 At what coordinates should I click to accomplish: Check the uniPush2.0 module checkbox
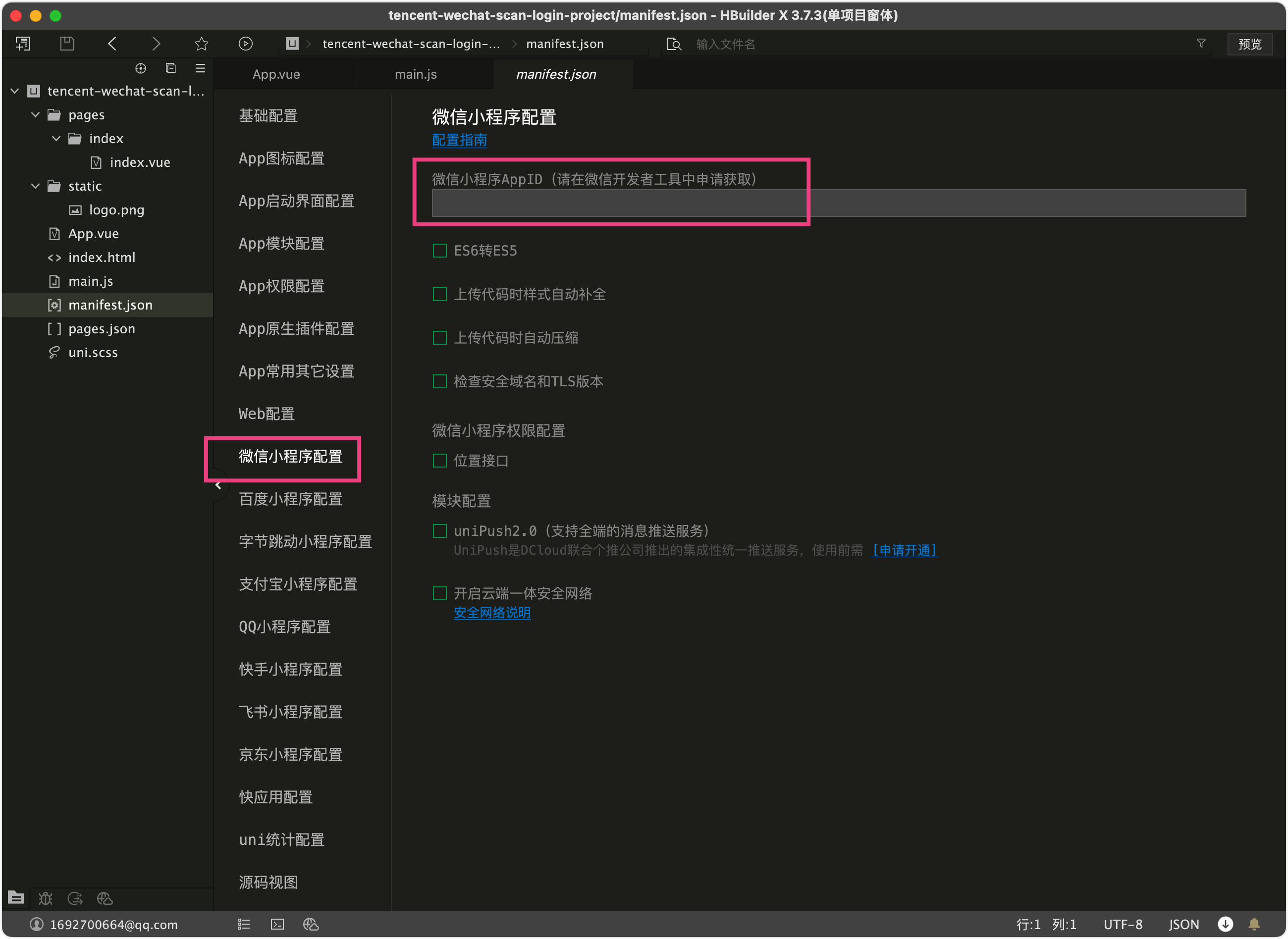pos(439,531)
